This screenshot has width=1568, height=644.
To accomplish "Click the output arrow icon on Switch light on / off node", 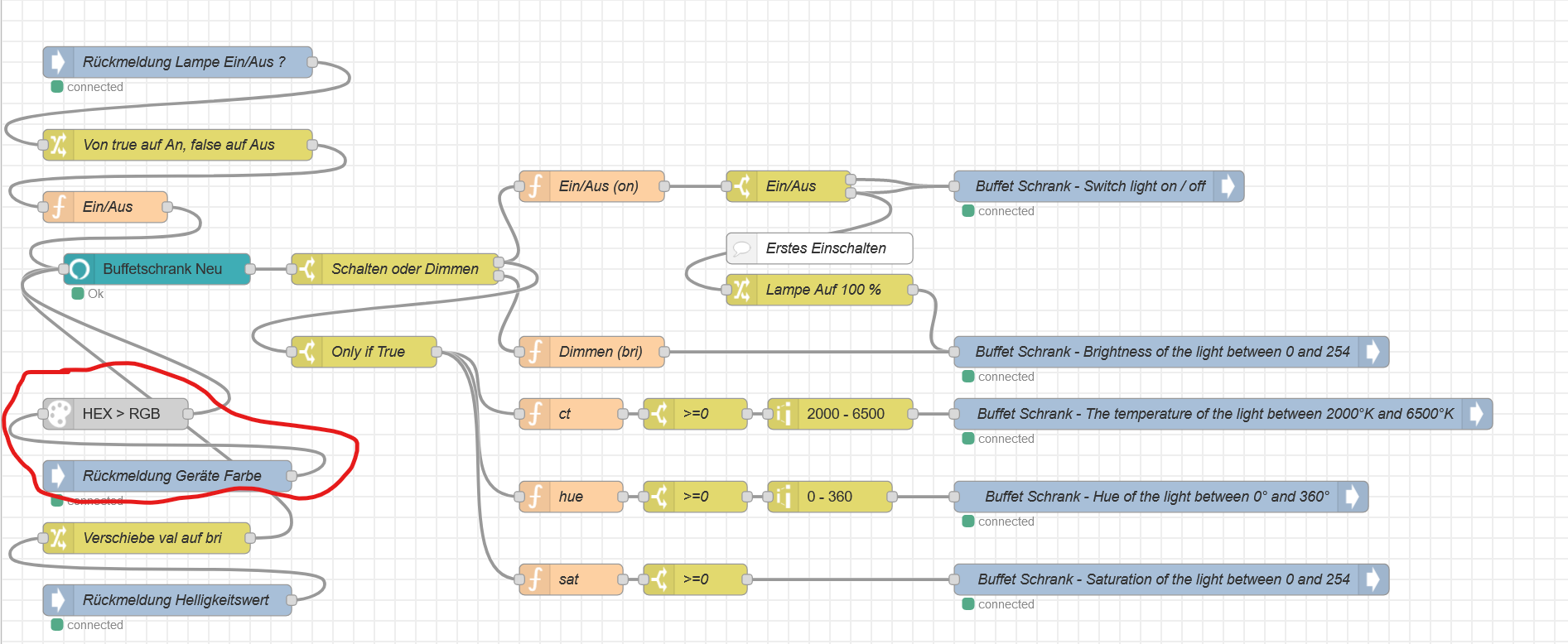I will (x=1228, y=186).
